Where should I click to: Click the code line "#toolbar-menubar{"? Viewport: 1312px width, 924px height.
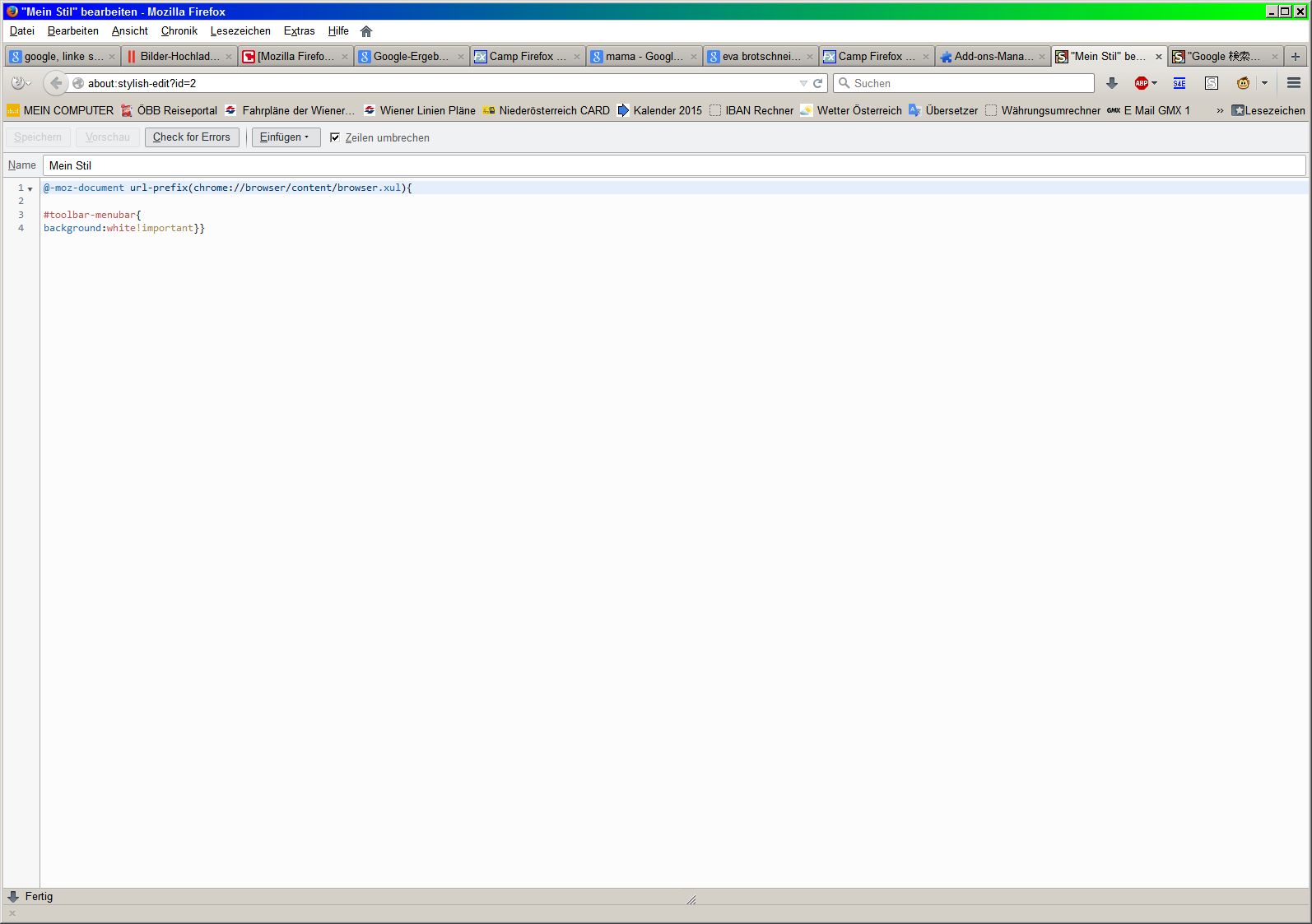coord(92,215)
